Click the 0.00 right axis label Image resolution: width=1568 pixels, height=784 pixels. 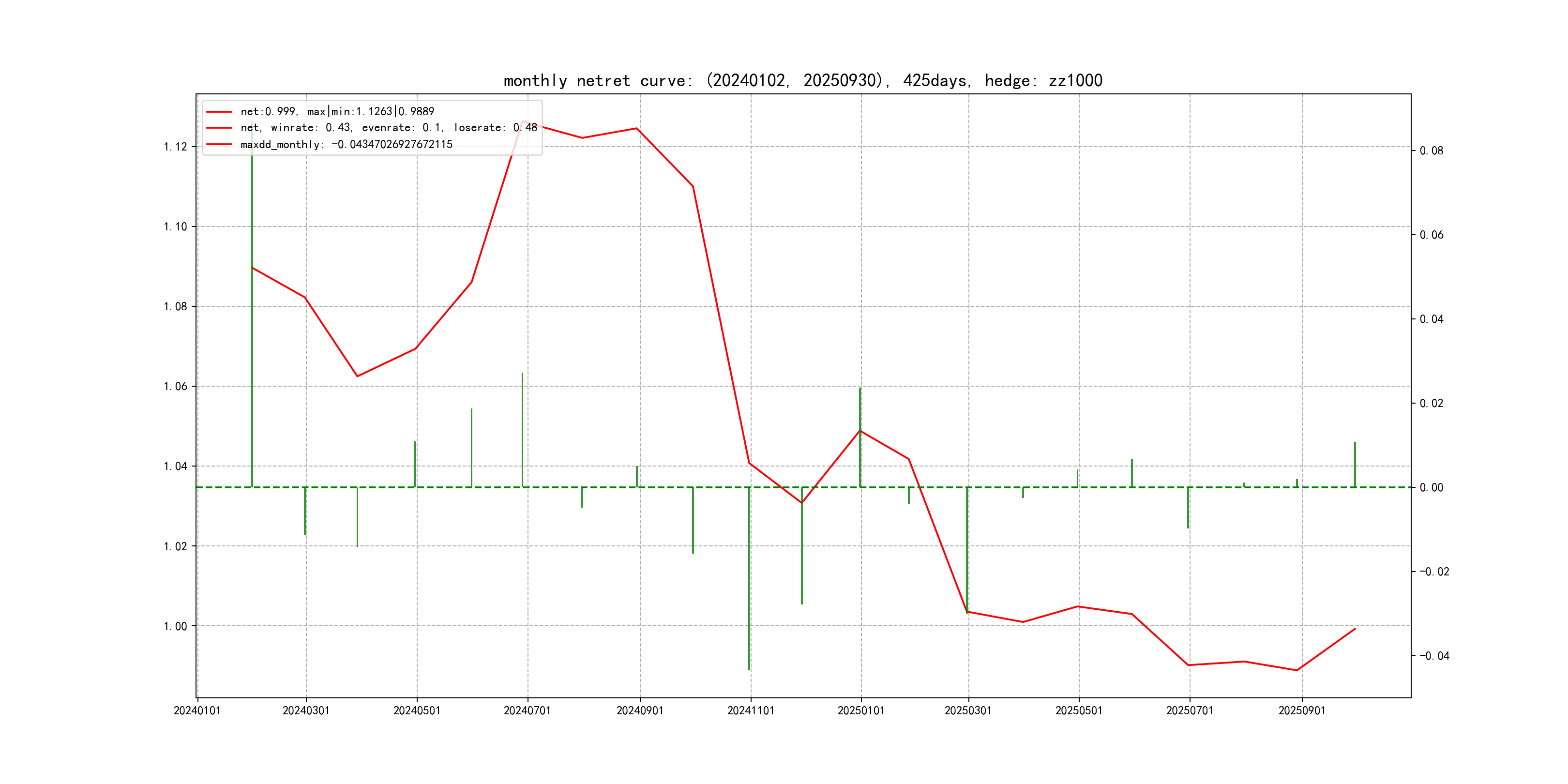(x=1431, y=487)
